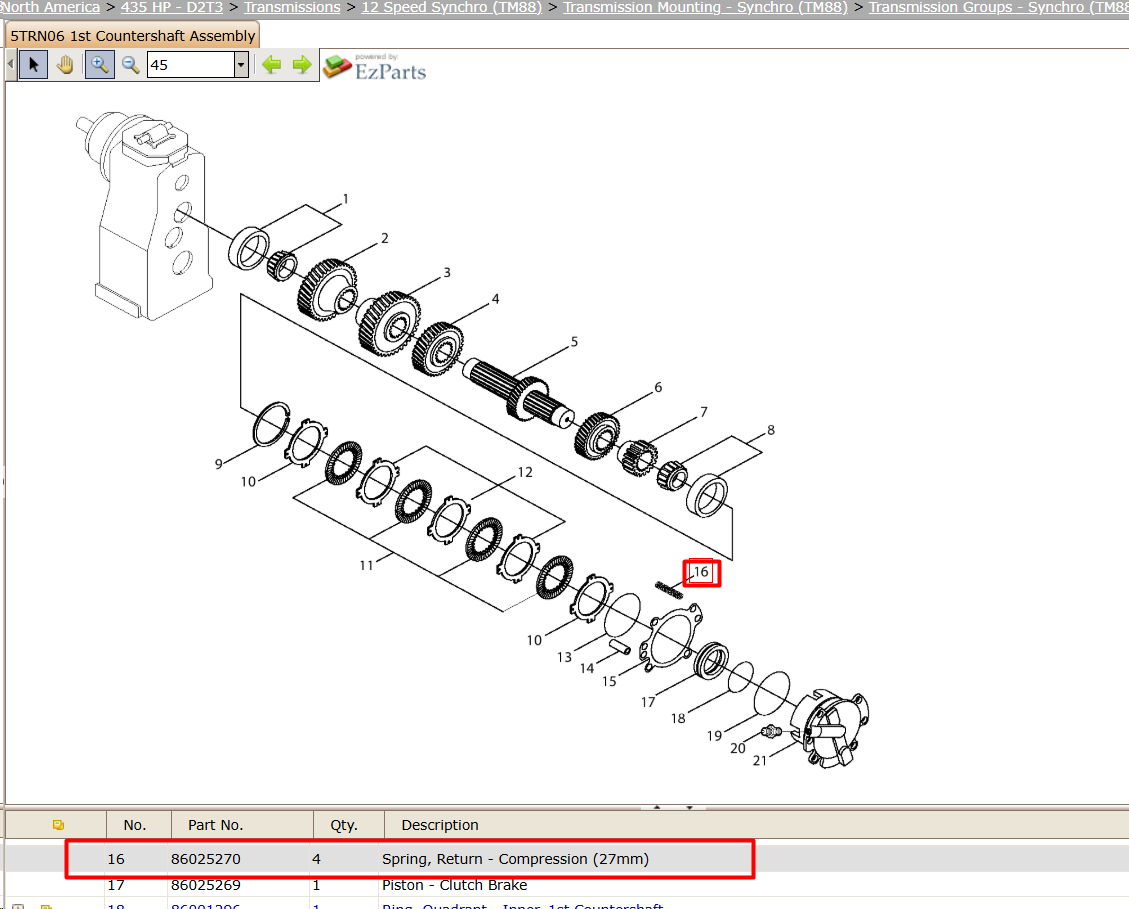Viewport: 1129px width, 909px height.
Task: Sort by the Qty. column header
Action: click(x=343, y=825)
